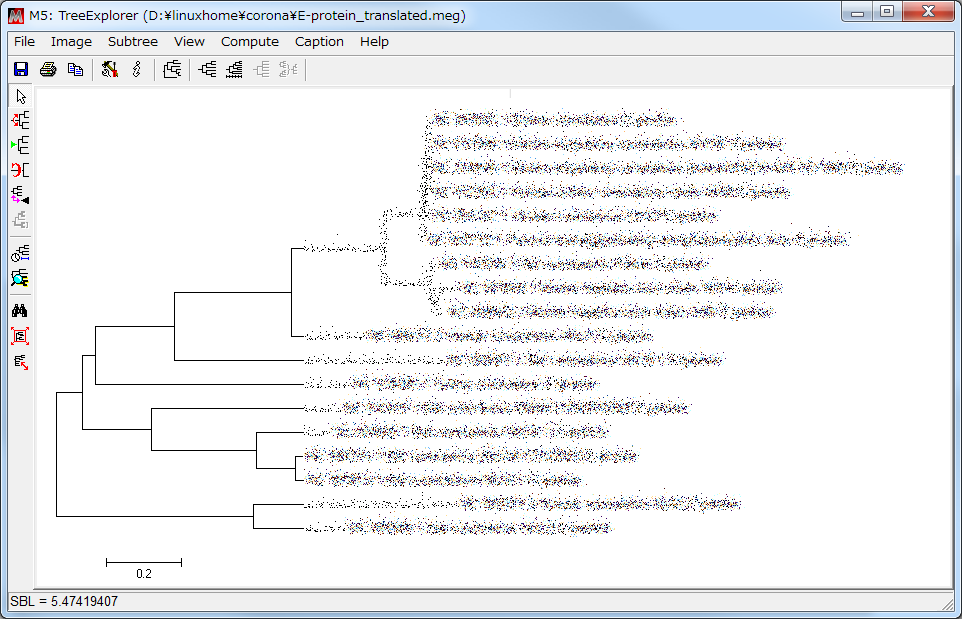The height and width of the screenshot is (619, 962).
Task: Open the Subtree menu
Action: tap(133, 42)
